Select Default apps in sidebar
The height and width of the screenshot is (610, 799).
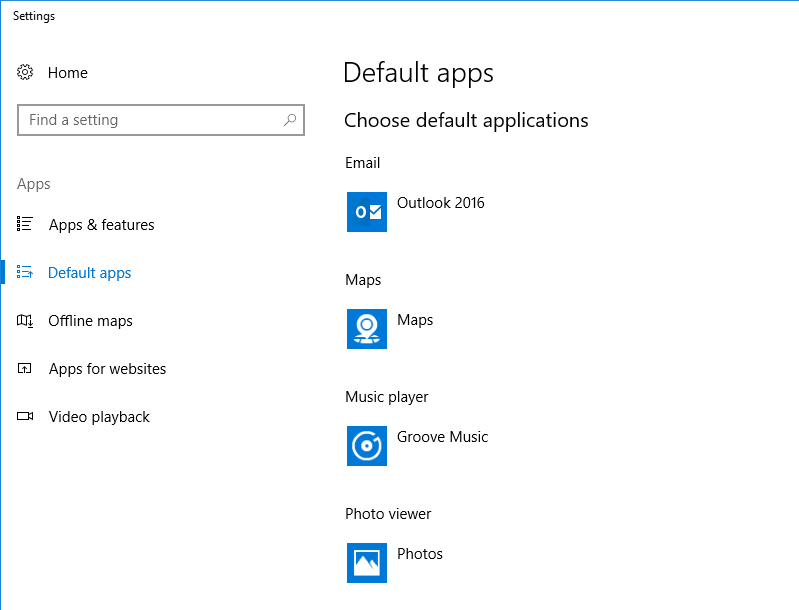pyautogui.click(x=90, y=273)
